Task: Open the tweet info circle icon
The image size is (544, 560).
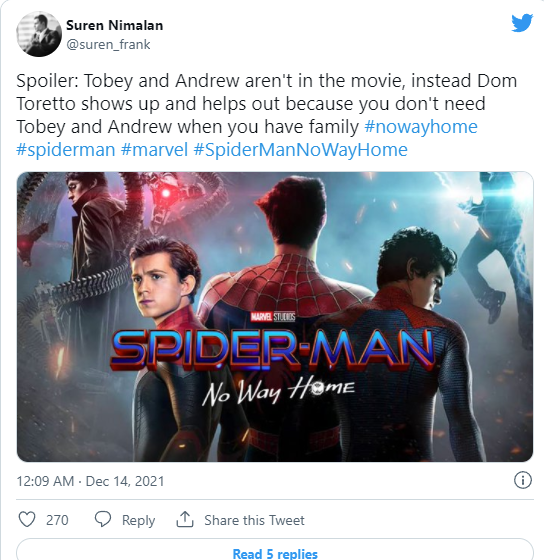Action: point(523,480)
